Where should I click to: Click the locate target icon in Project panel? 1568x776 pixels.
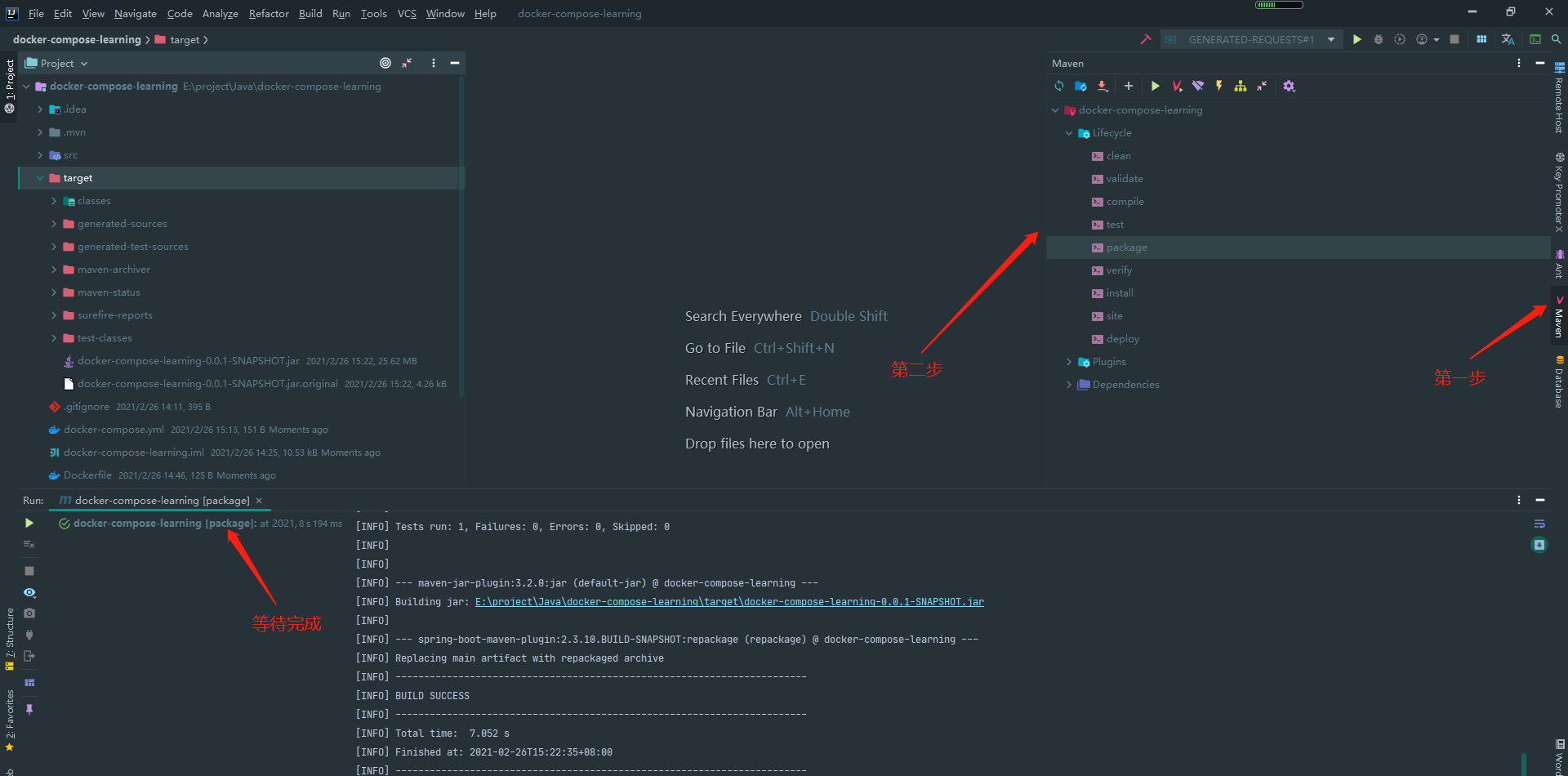point(385,63)
